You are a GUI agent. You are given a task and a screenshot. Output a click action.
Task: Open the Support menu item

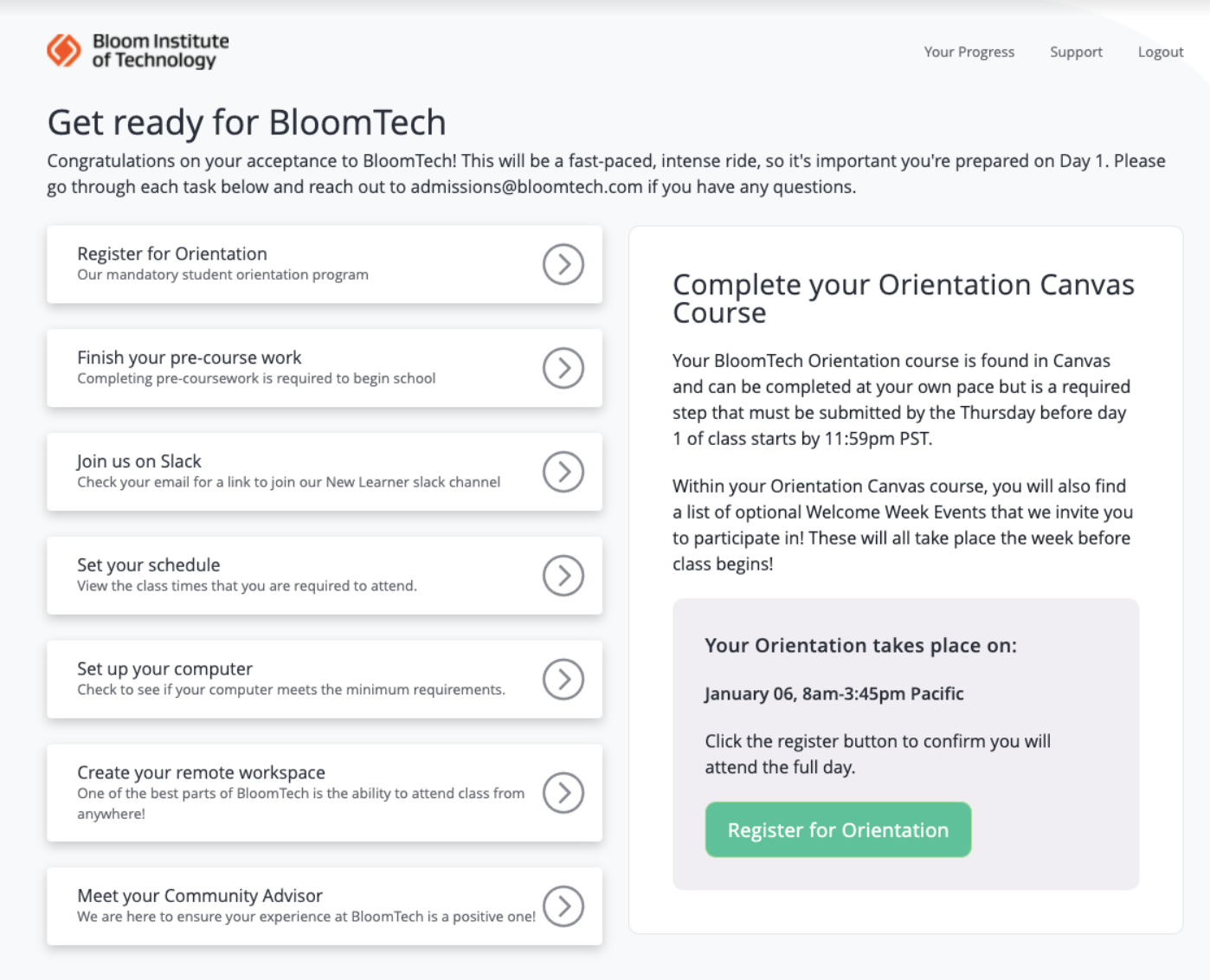[1076, 52]
